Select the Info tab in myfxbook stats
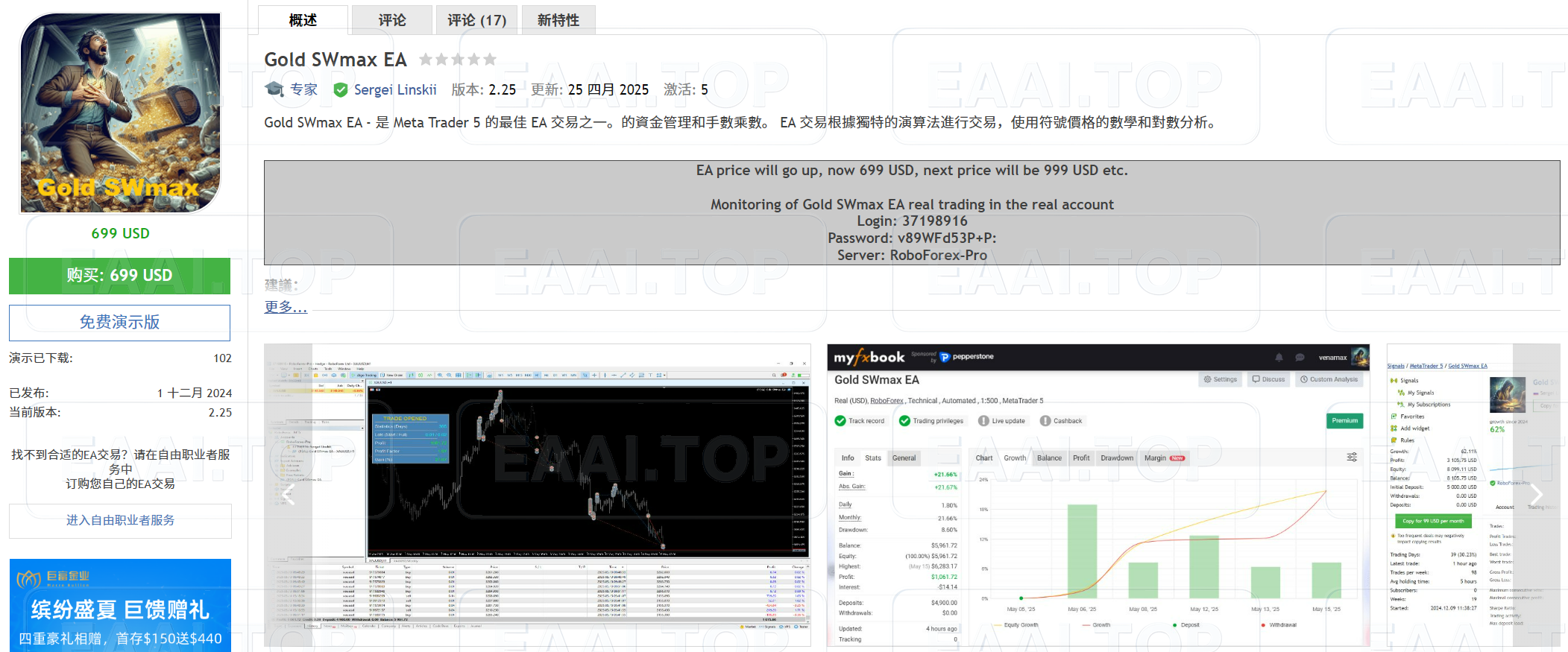The width and height of the screenshot is (1568, 652). pyautogui.click(x=848, y=458)
